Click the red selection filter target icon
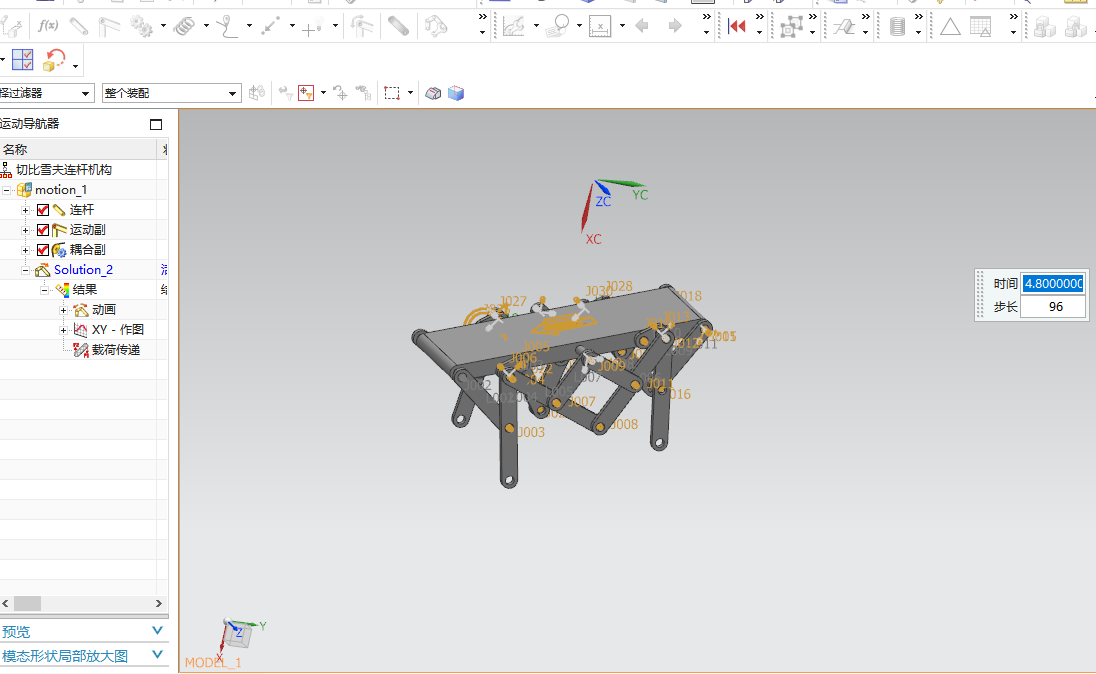This screenshot has width=1096, height=674. pyautogui.click(x=306, y=93)
